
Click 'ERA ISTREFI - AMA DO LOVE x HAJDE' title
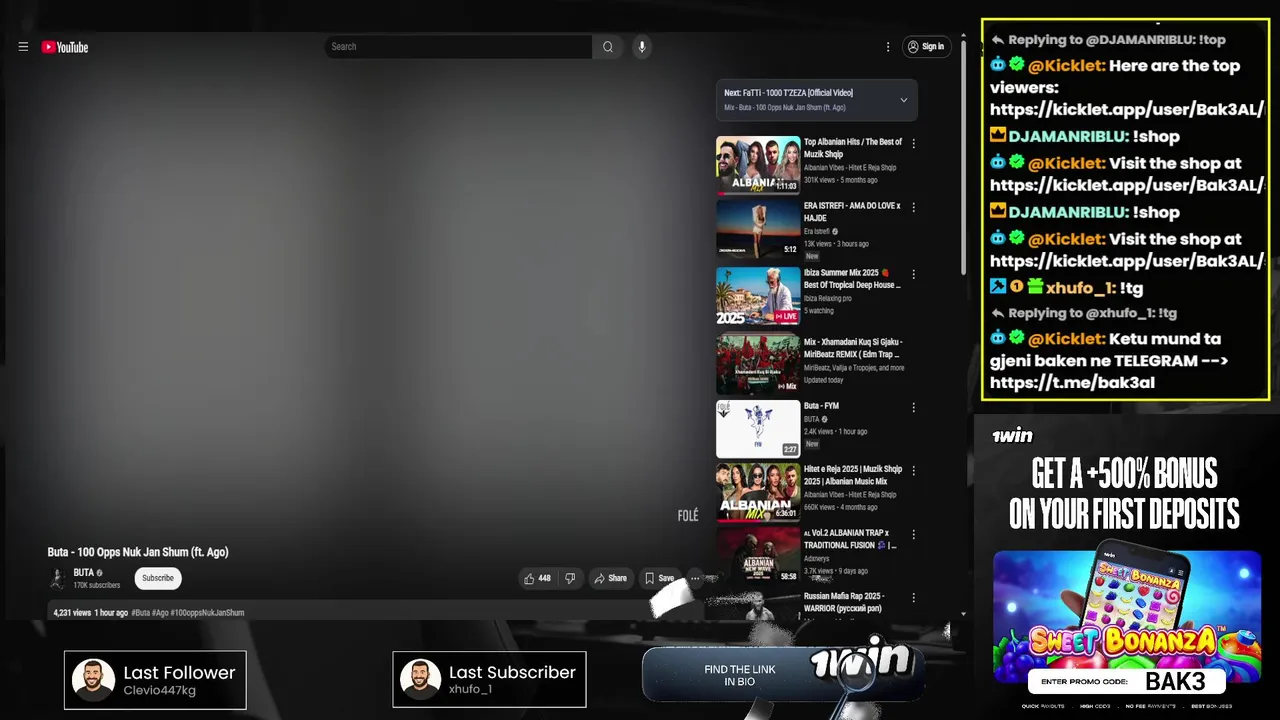pos(852,212)
